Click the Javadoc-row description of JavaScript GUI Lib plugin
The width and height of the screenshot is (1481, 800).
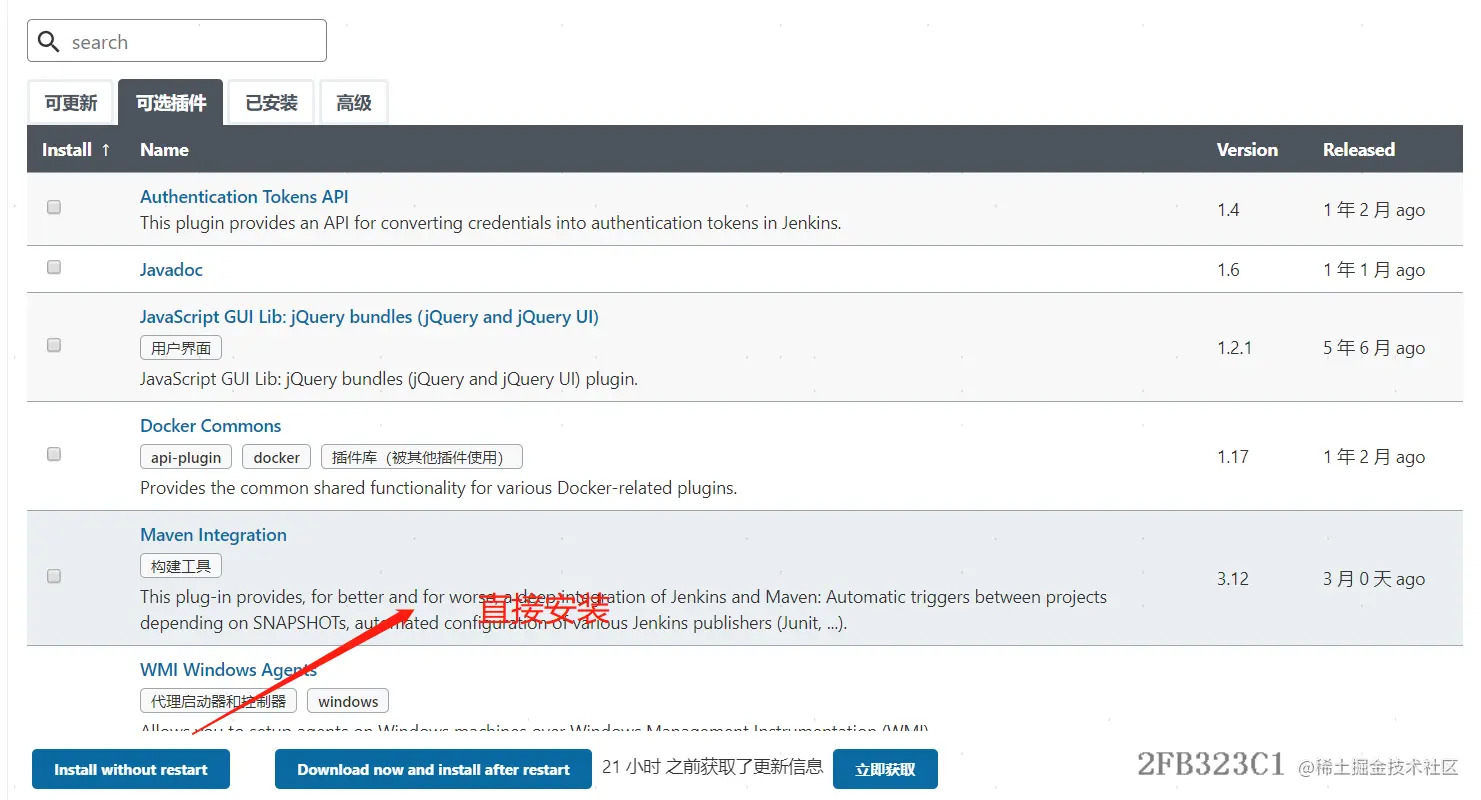pyautogui.click(x=389, y=379)
